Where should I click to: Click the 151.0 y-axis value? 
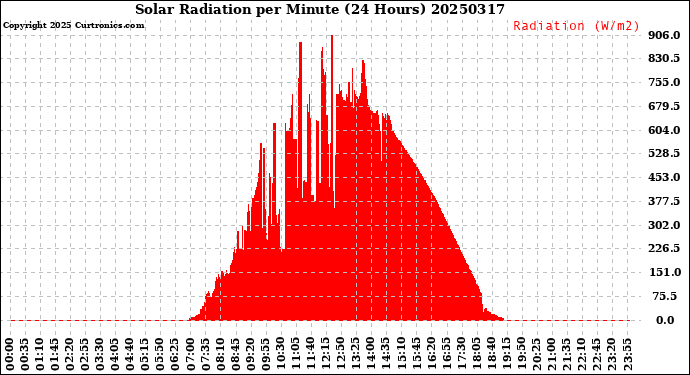pos(664,272)
